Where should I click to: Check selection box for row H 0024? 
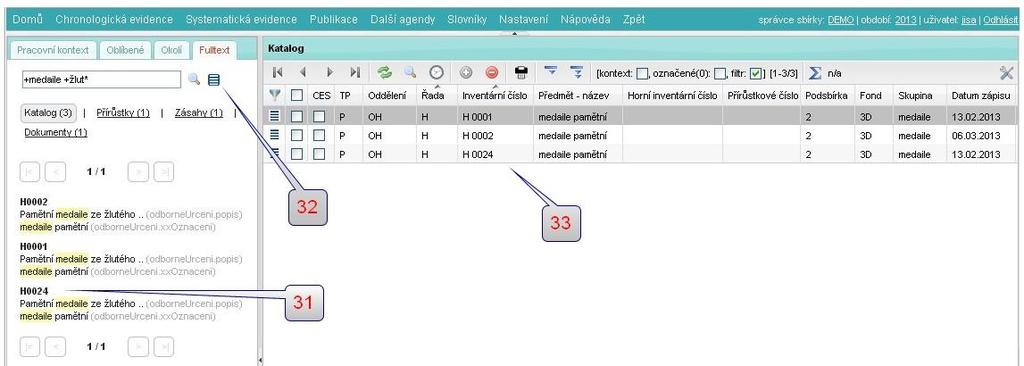(297, 155)
